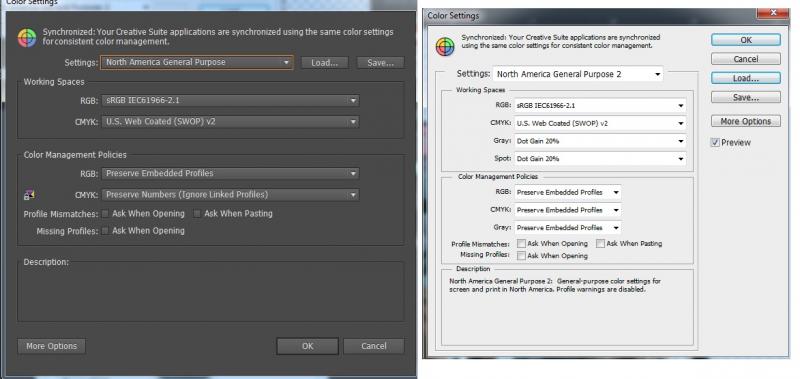Confirm with OK in dark dialog
The width and height of the screenshot is (800, 379).
click(x=307, y=346)
